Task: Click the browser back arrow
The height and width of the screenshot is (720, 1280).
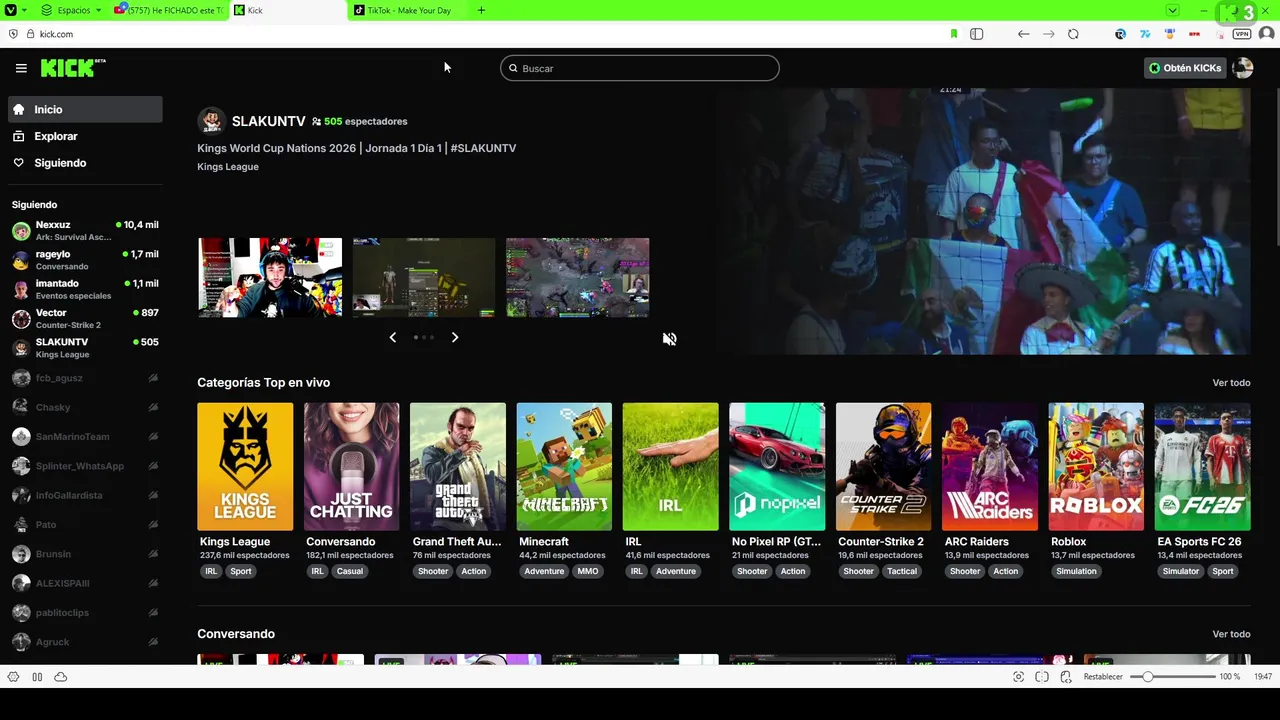Action: (x=1023, y=34)
